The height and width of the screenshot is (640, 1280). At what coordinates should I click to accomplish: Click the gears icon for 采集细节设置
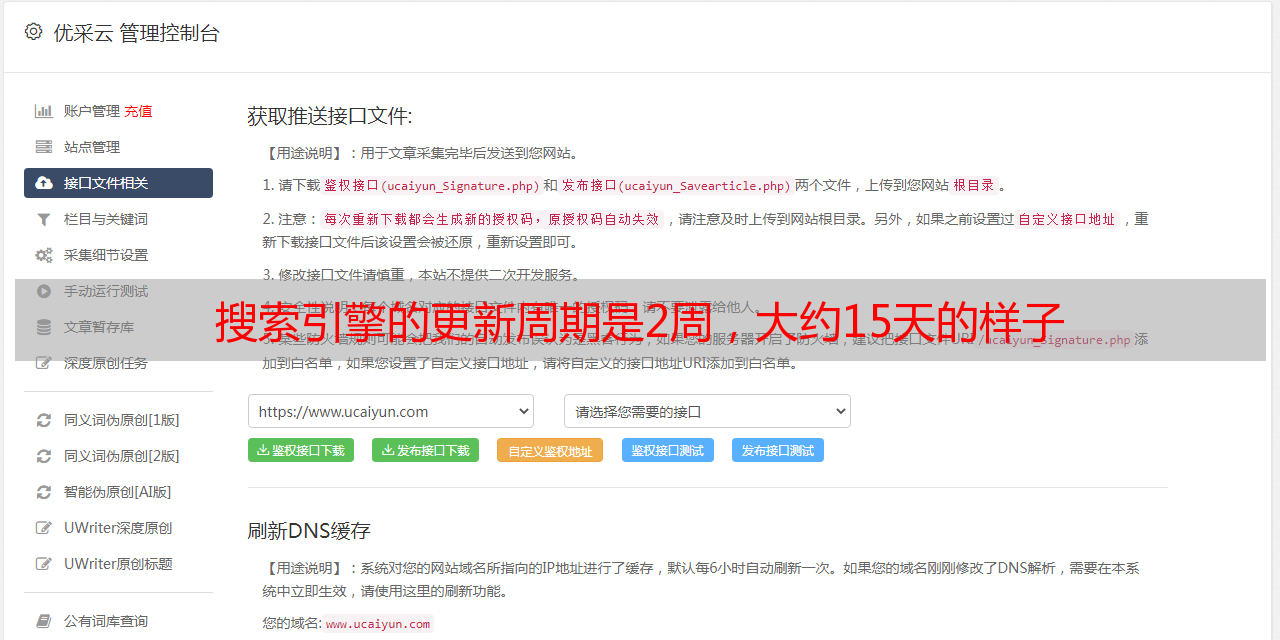(44, 255)
